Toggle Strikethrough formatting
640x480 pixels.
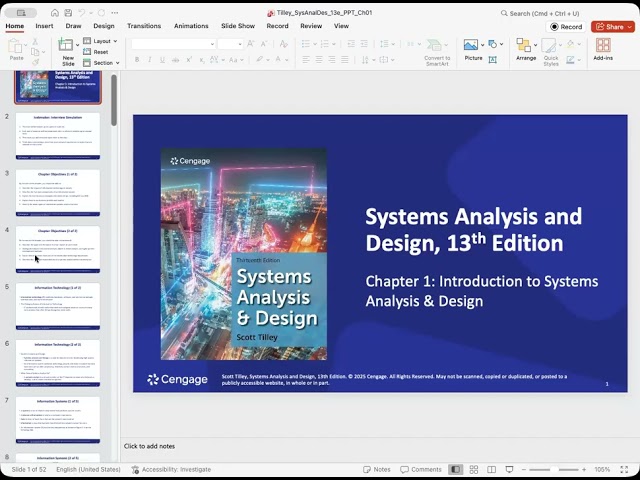pyautogui.click(x=176, y=60)
